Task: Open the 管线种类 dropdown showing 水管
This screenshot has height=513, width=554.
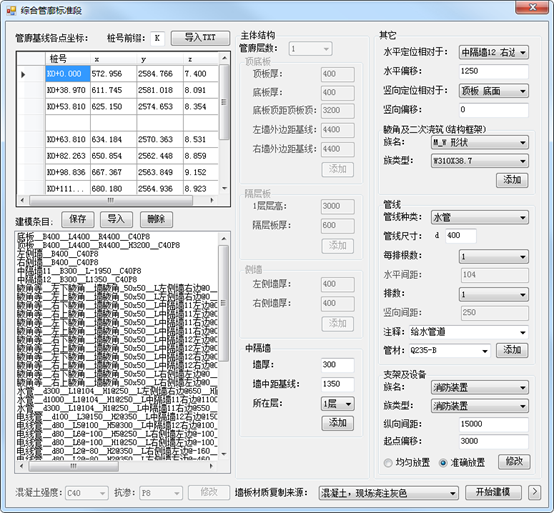Action: tap(480, 218)
